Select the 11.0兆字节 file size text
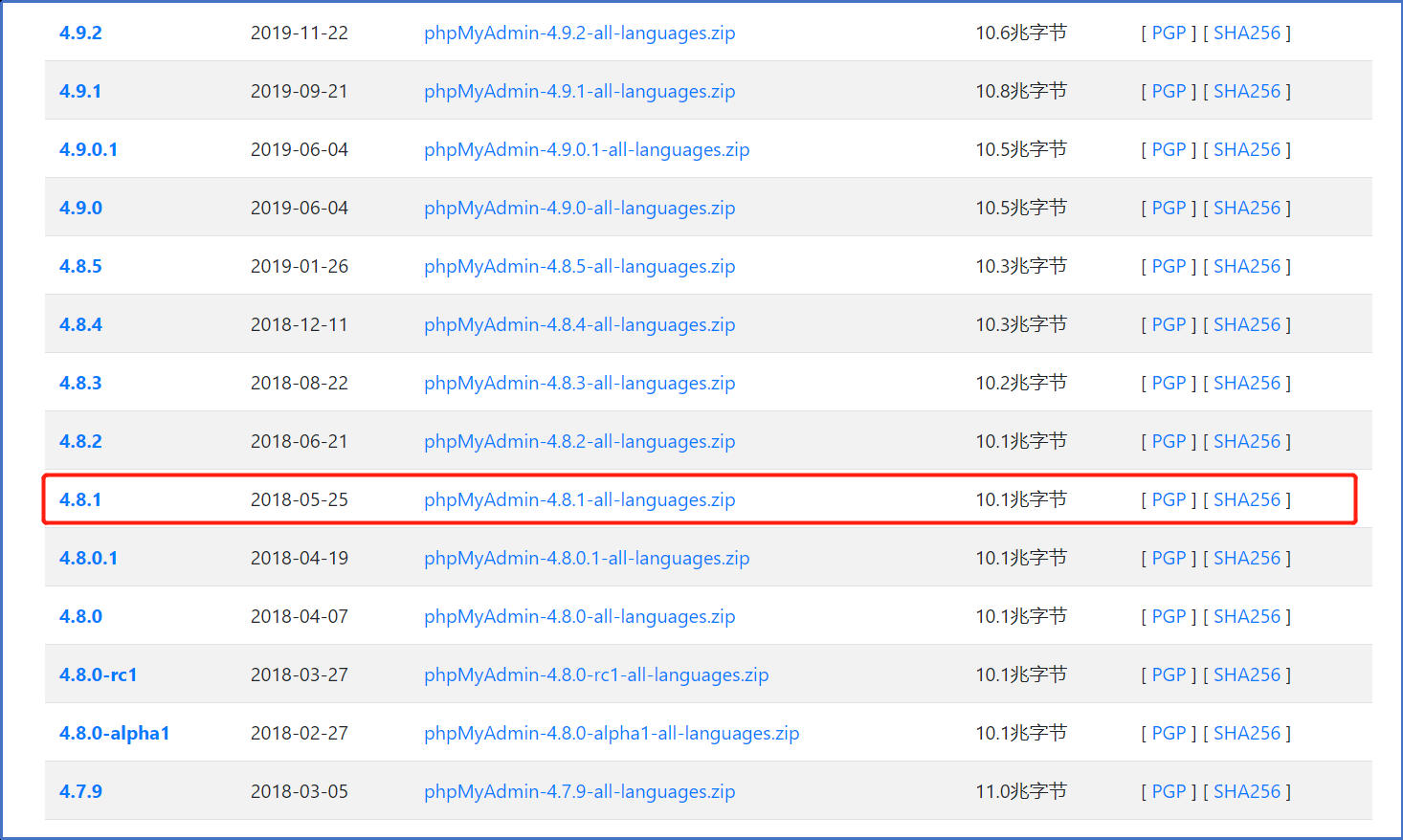 coord(1020,791)
